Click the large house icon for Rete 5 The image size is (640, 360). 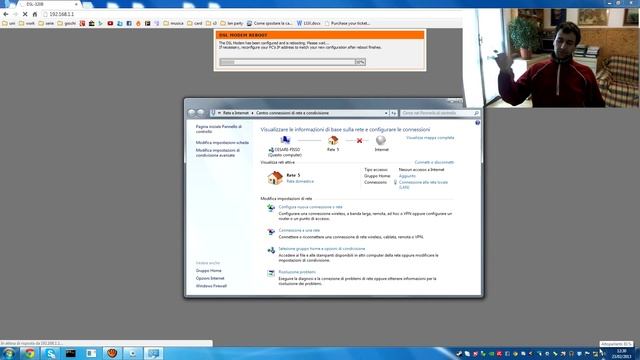(x=275, y=178)
